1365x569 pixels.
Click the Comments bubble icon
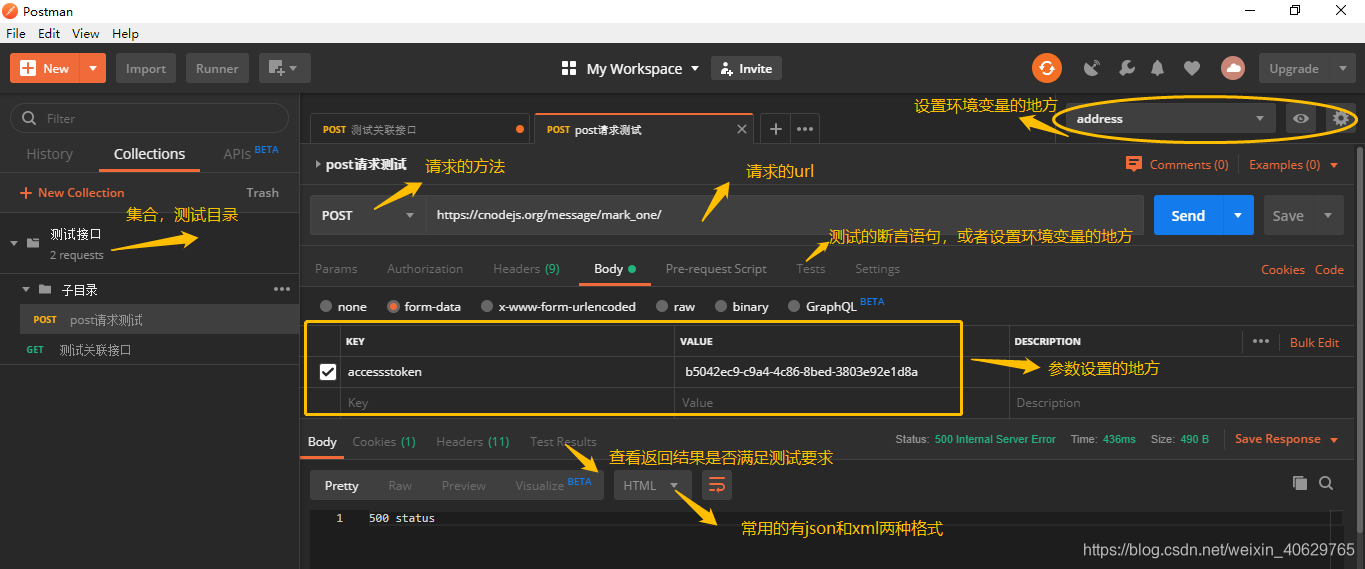point(1133,164)
